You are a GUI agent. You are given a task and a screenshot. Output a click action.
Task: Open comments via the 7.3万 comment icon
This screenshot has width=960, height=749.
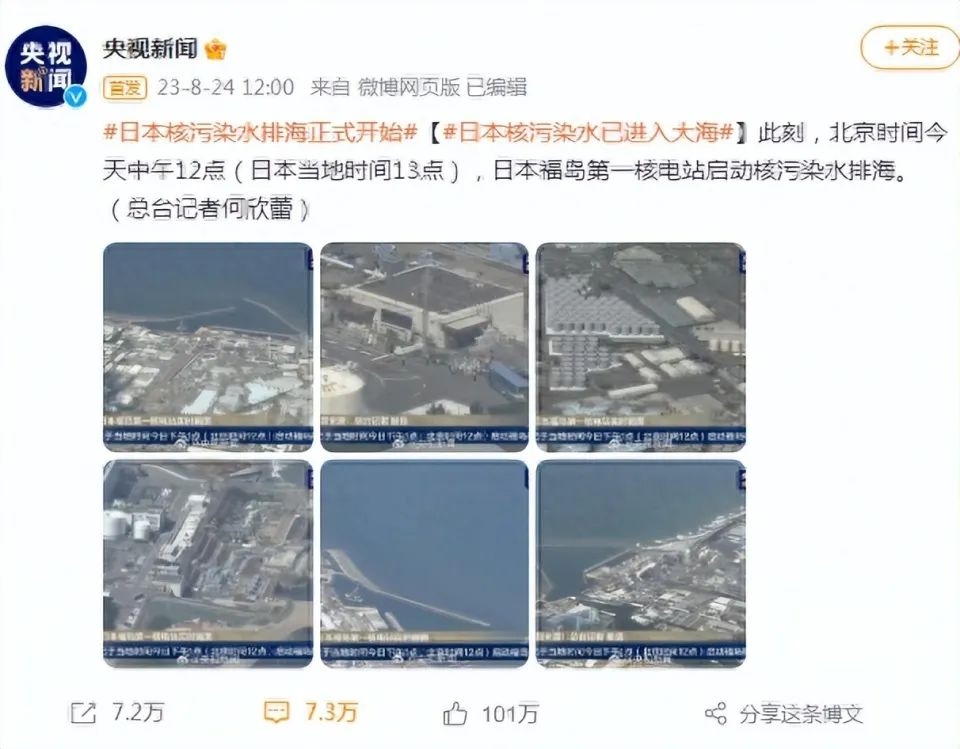click(276, 712)
